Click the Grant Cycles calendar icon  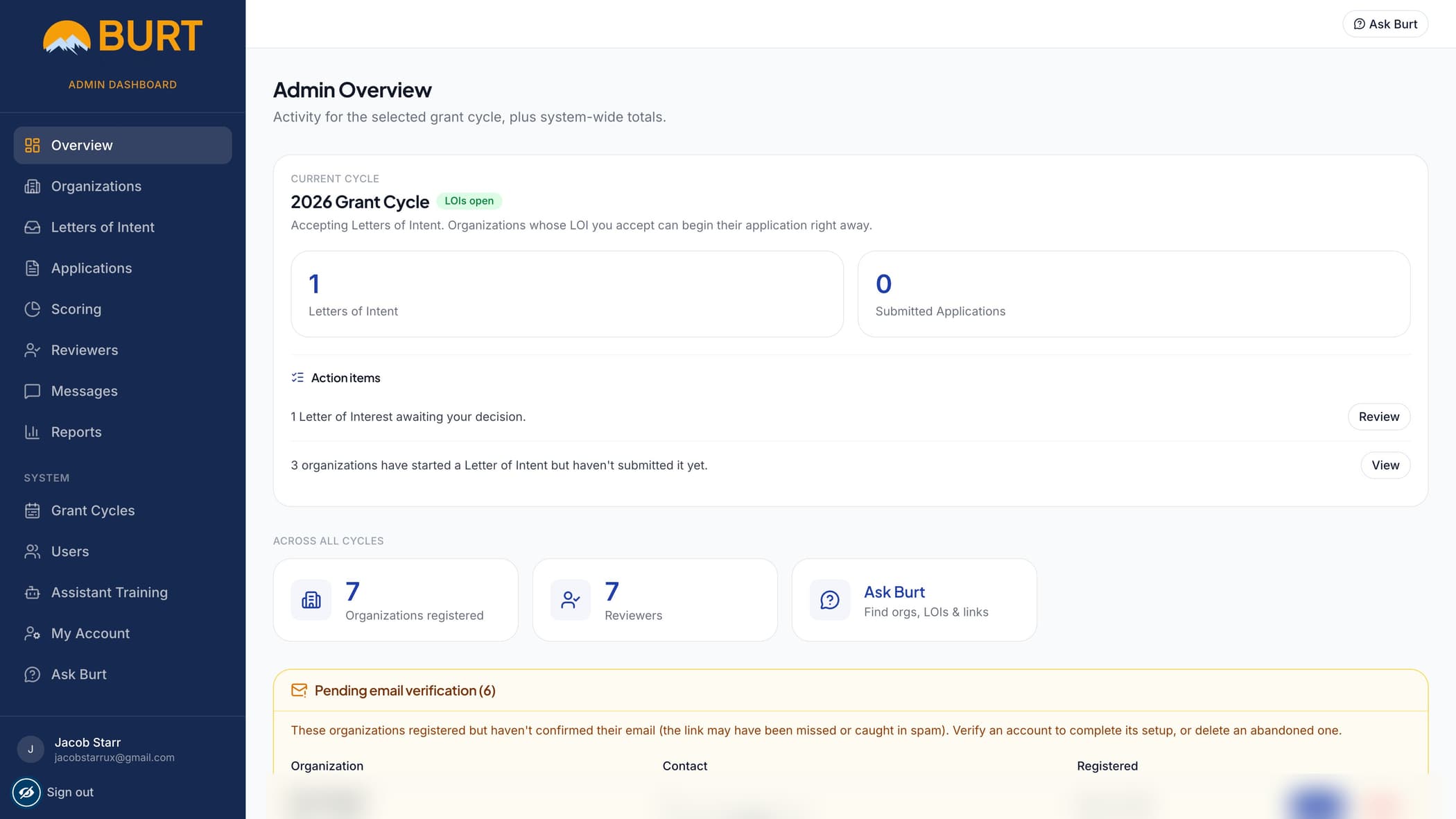pos(33,510)
